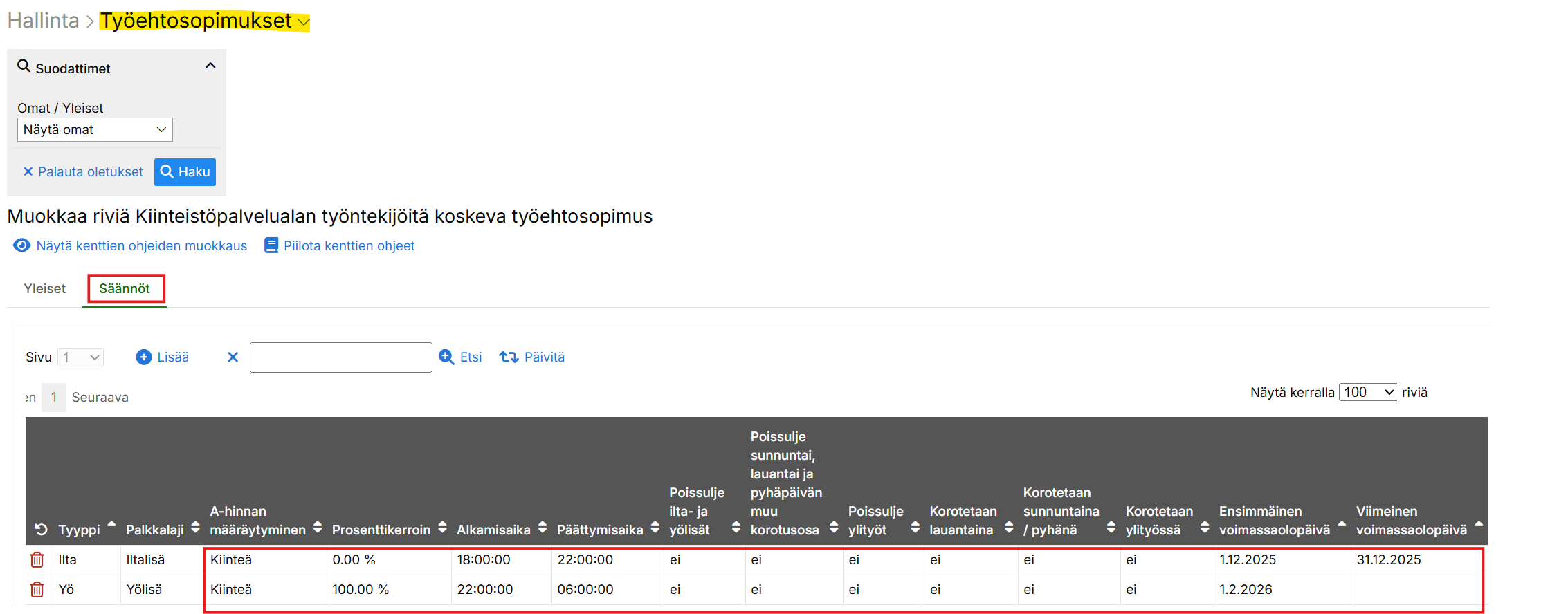
Task: Open the Sivu page number dropdown
Action: tap(81, 357)
